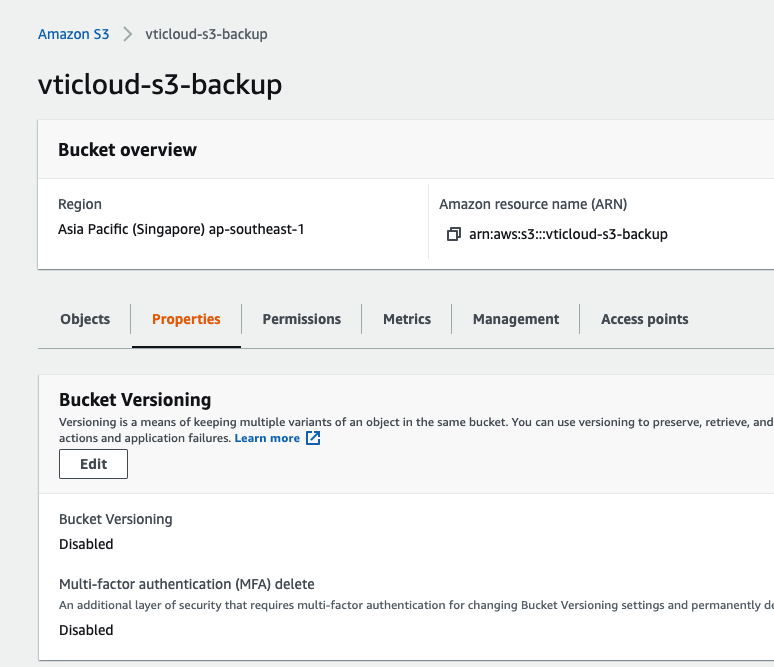Open the Management tab

point(516,319)
